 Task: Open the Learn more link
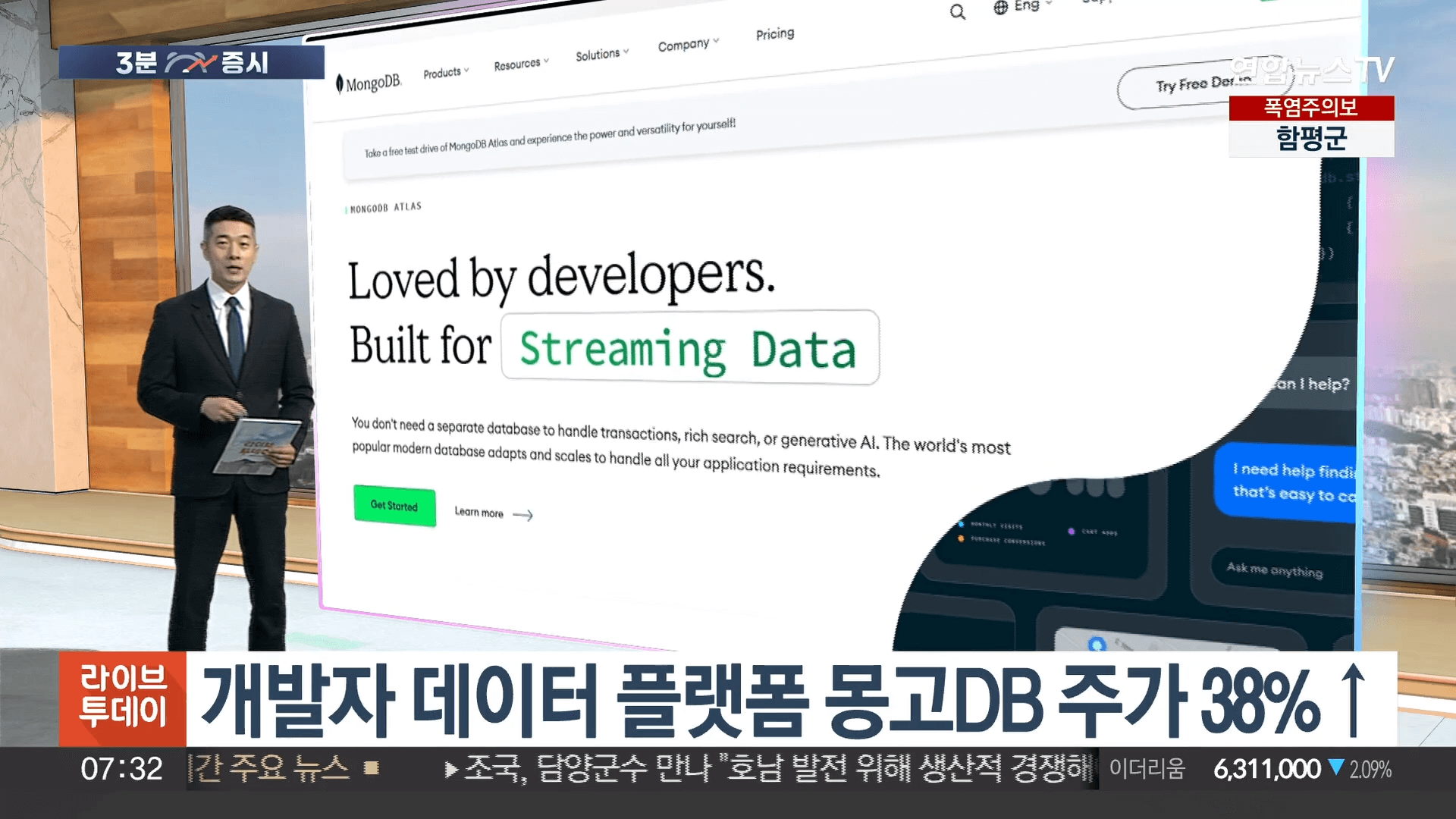(479, 513)
